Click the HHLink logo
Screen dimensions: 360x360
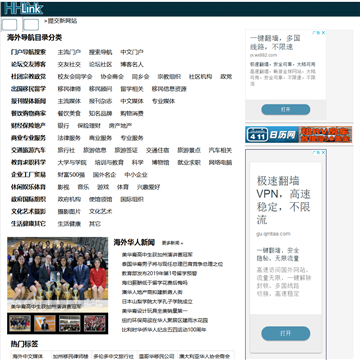click(23, 9)
